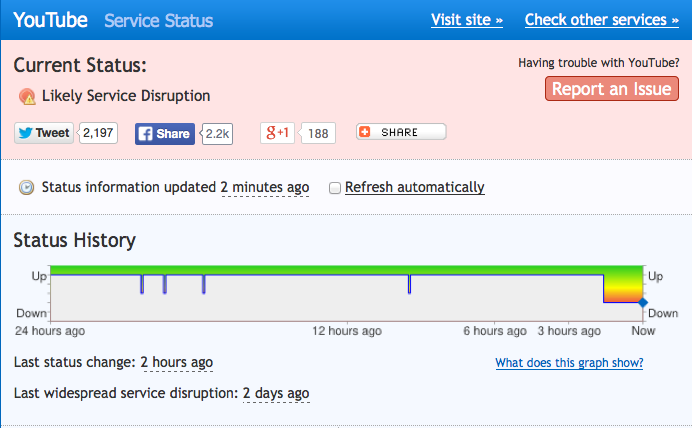Click the 12 hours ago axis label

point(347,331)
